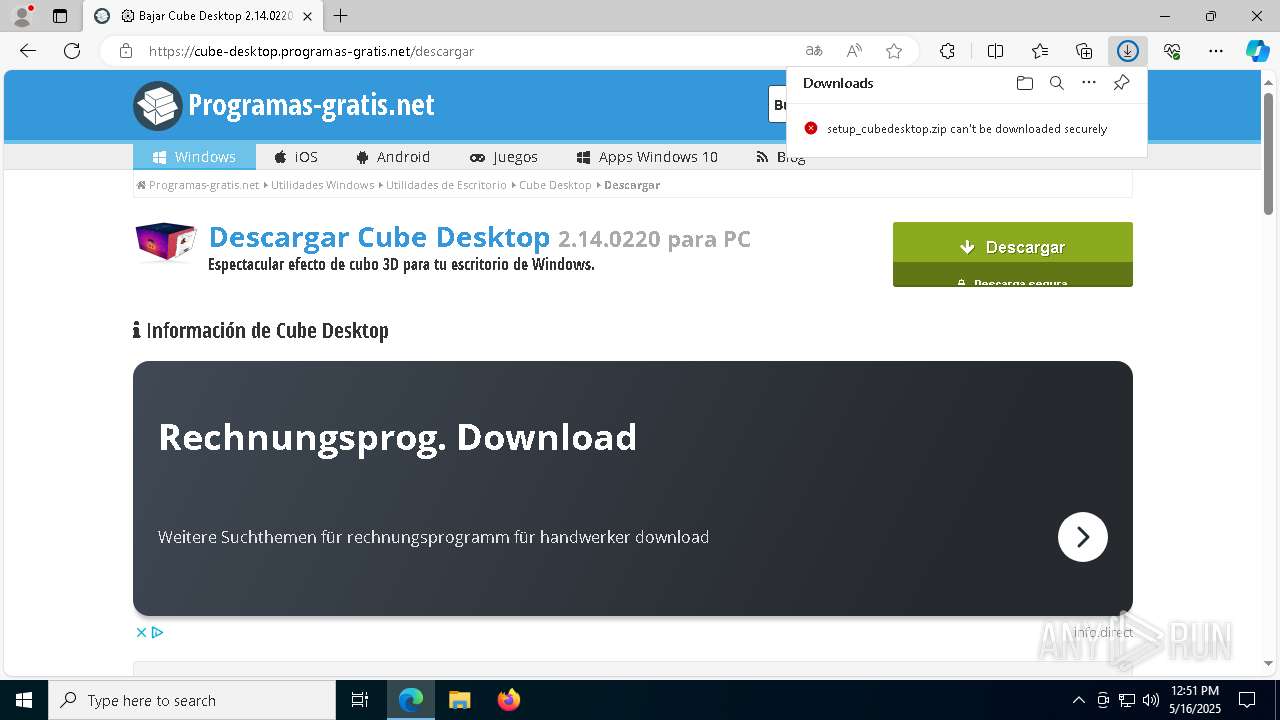Open notification center
The image size is (1280, 720).
click(1247, 700)
